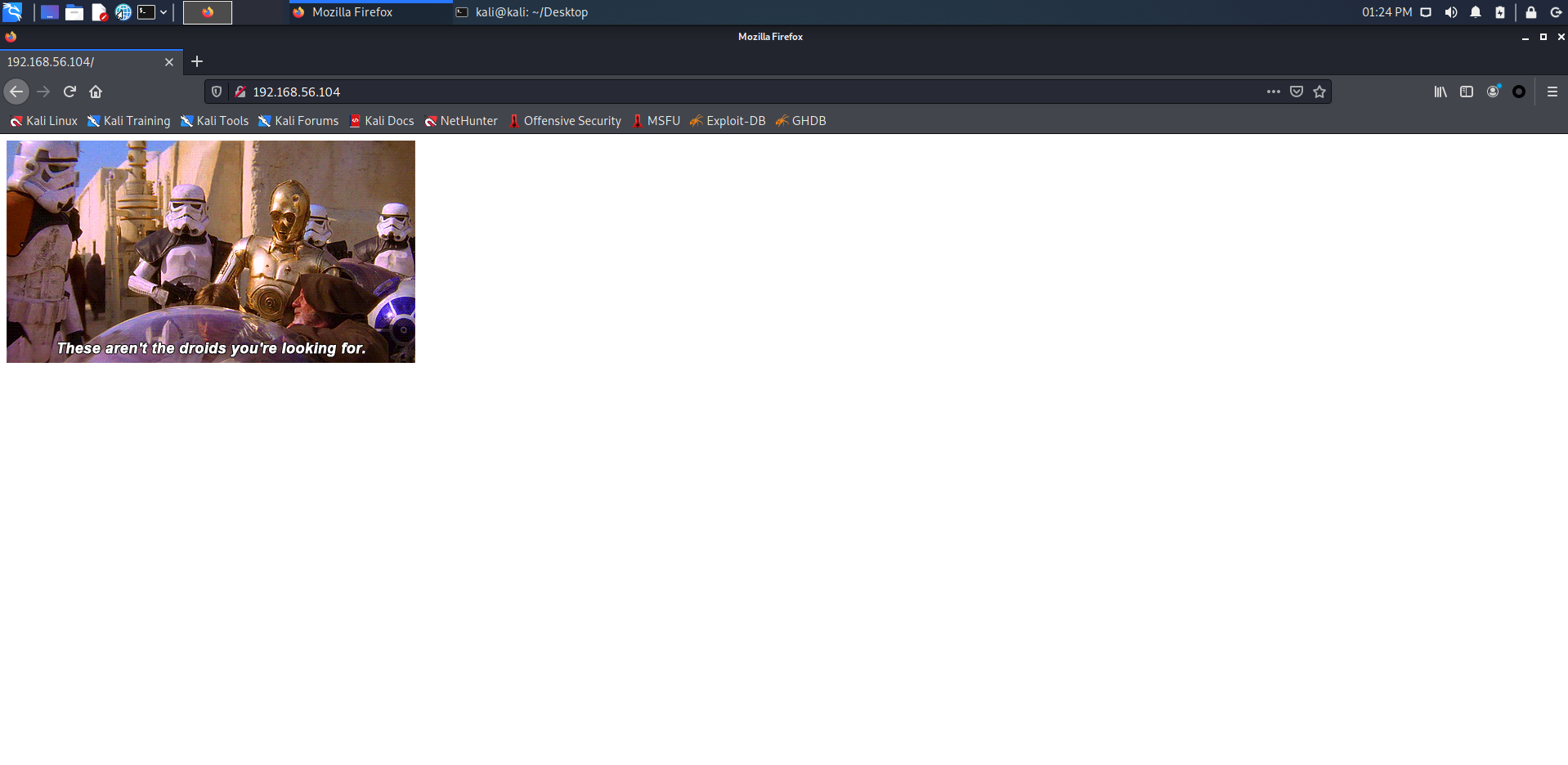Open page actions three-dot menu

1274,92
